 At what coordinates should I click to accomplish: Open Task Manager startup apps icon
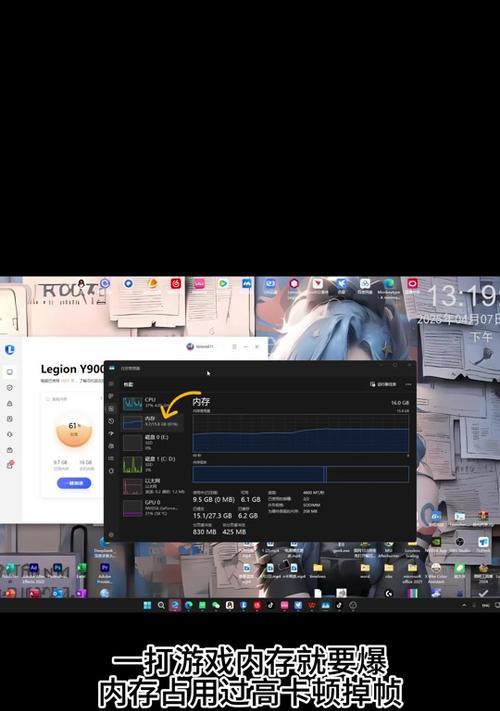[x=111, y=433]
